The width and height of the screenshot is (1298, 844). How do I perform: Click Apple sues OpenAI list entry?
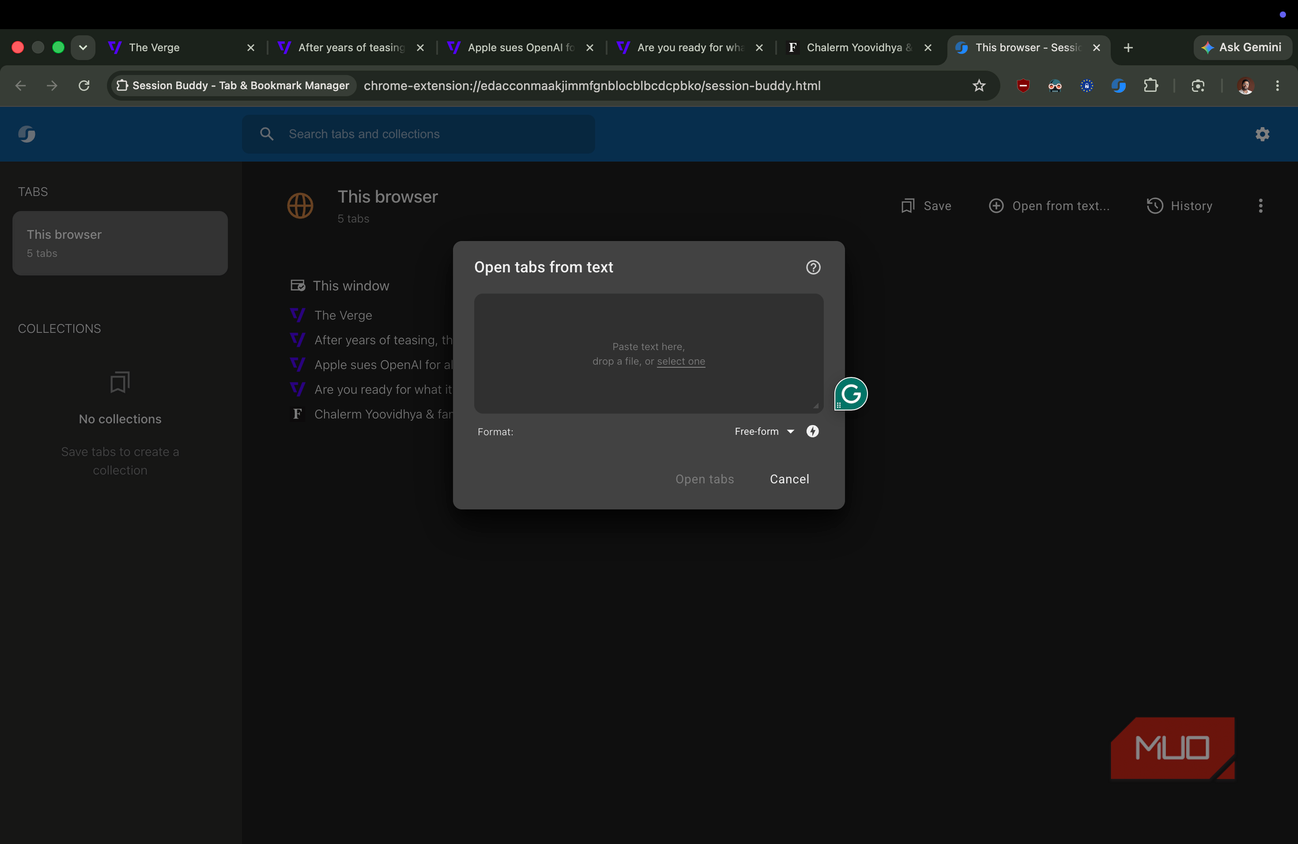tap(383, 365)
